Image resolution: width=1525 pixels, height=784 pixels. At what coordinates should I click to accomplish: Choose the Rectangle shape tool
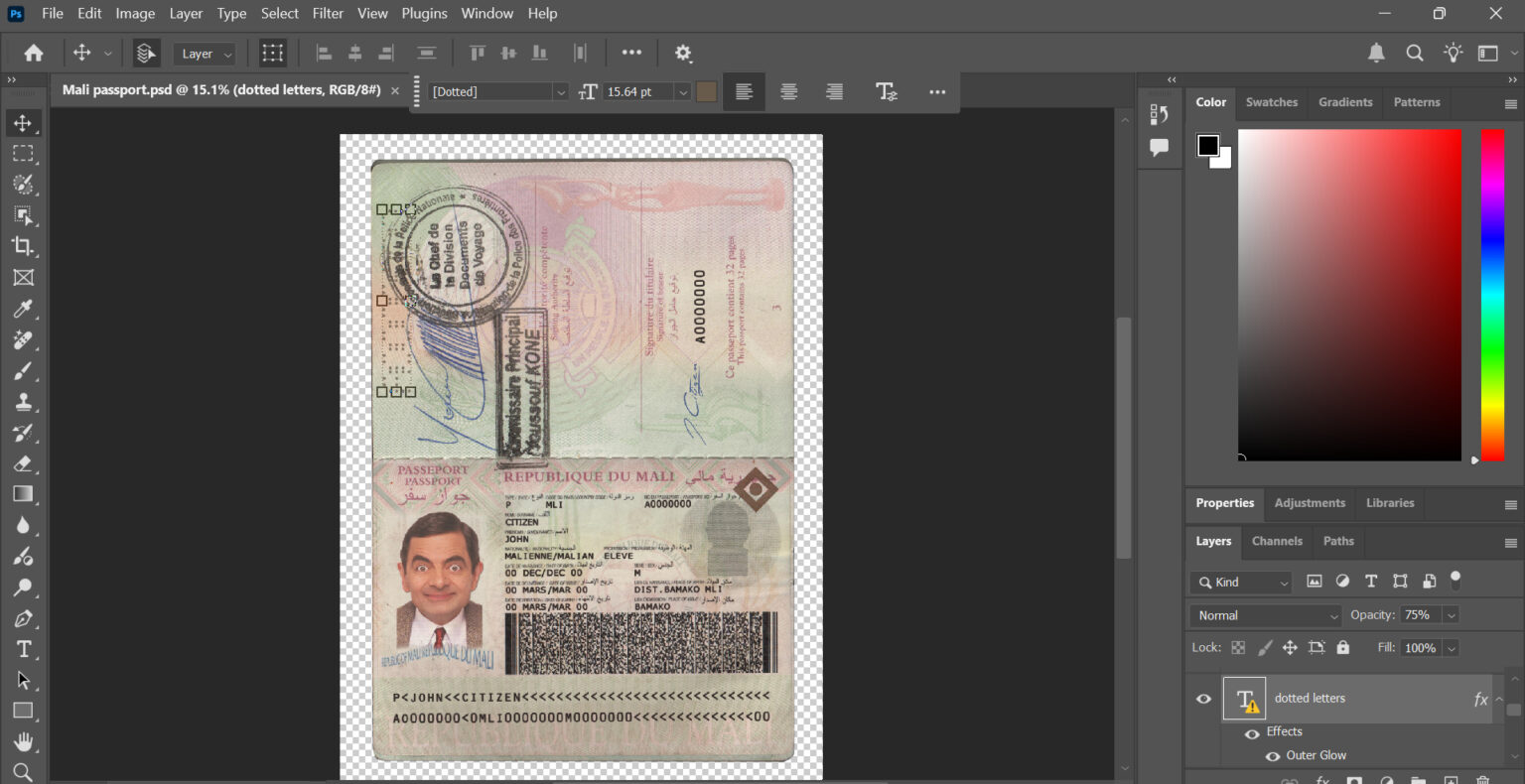23,711
